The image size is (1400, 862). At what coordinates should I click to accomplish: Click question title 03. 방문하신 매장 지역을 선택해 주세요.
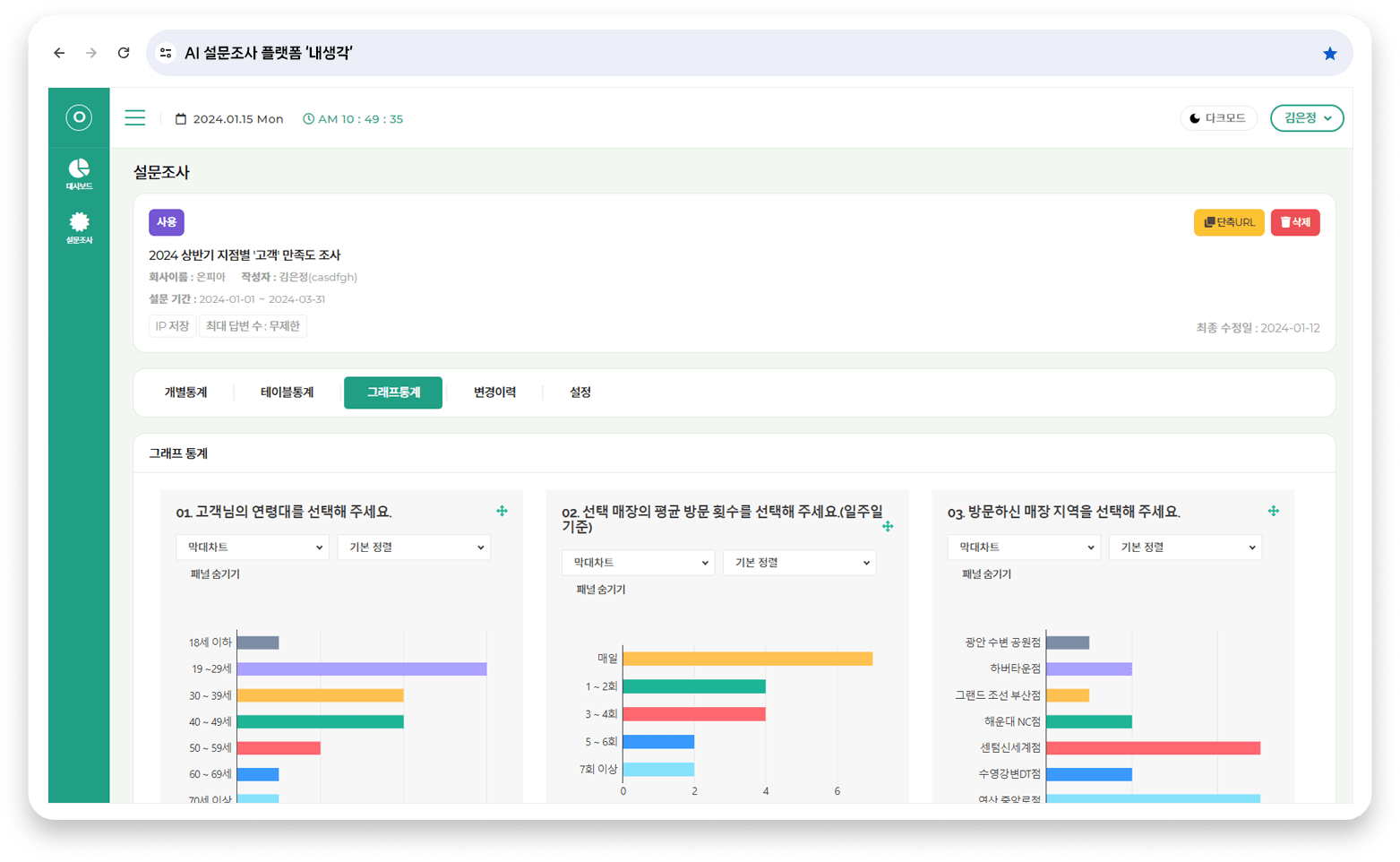pos(1064,512)
